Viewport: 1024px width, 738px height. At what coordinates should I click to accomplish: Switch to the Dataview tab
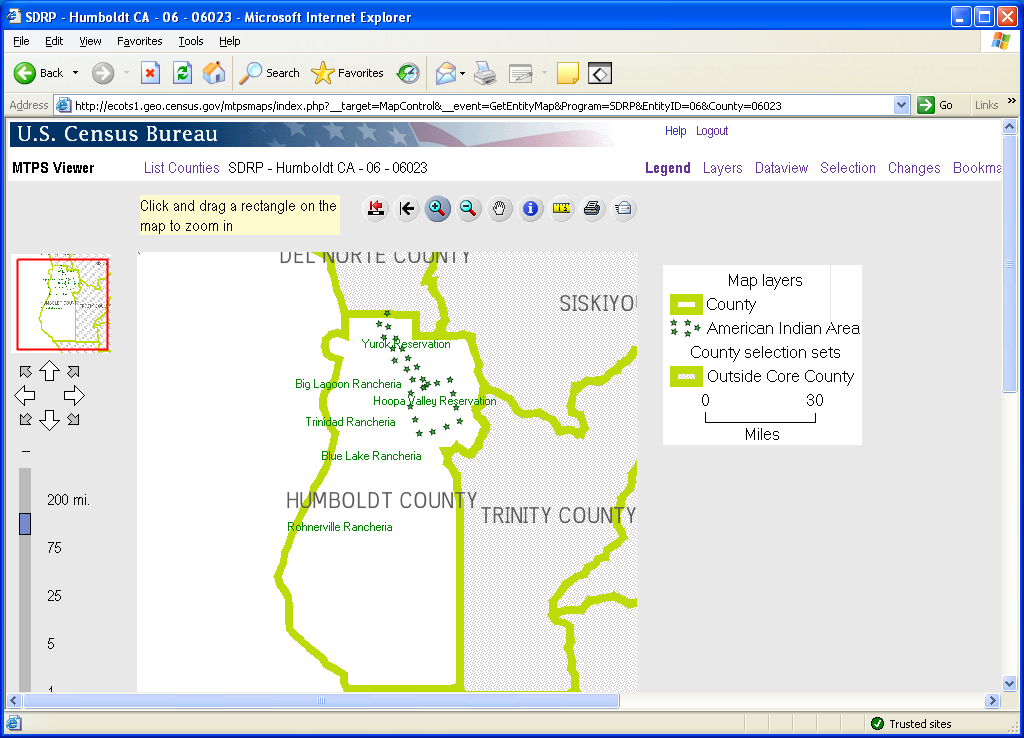point(781,168)
